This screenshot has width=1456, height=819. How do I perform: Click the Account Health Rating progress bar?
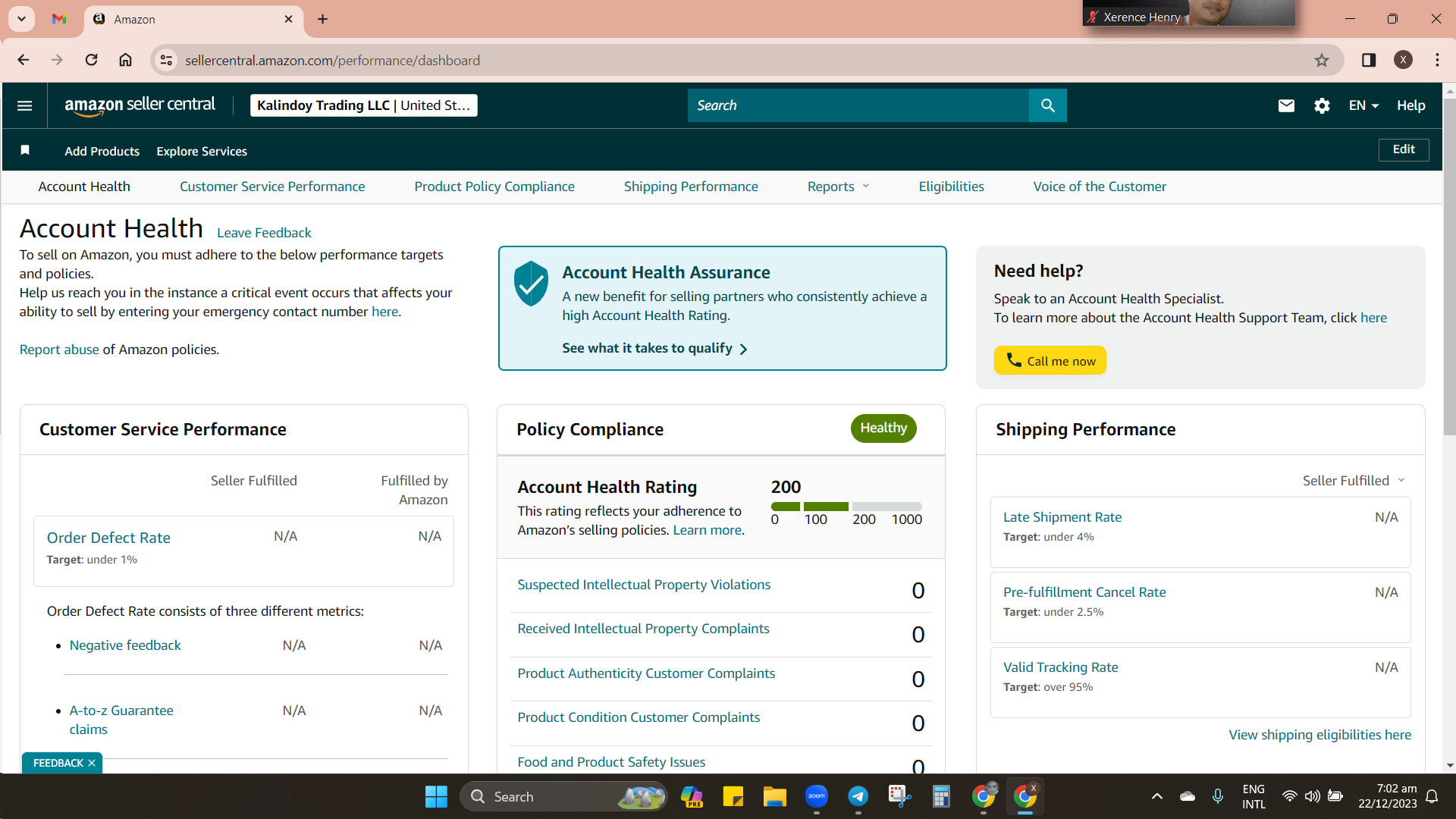pyautogui.click(x=846, y=507)
